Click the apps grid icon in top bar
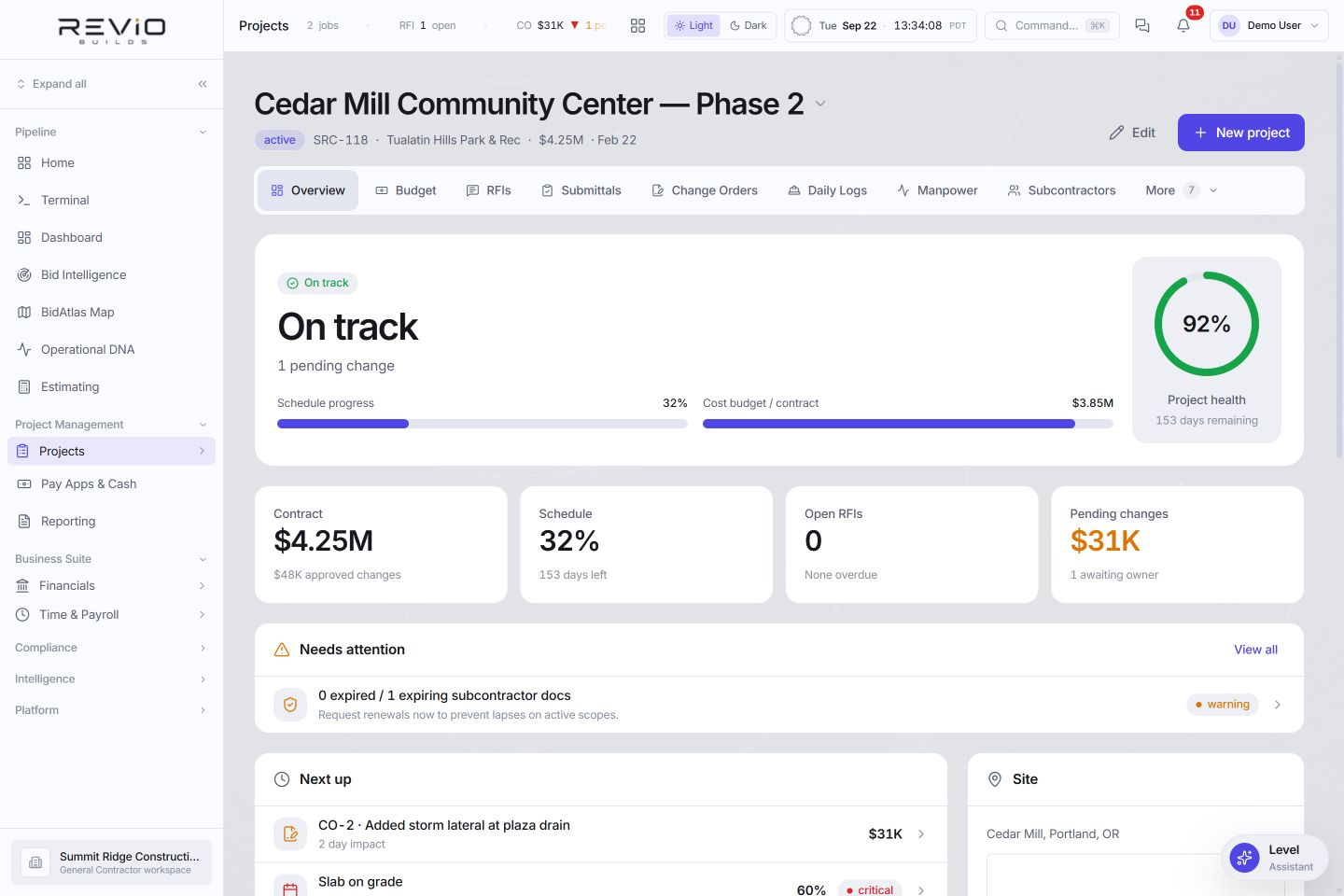The image size is (1344, 896). pos(637,25)
